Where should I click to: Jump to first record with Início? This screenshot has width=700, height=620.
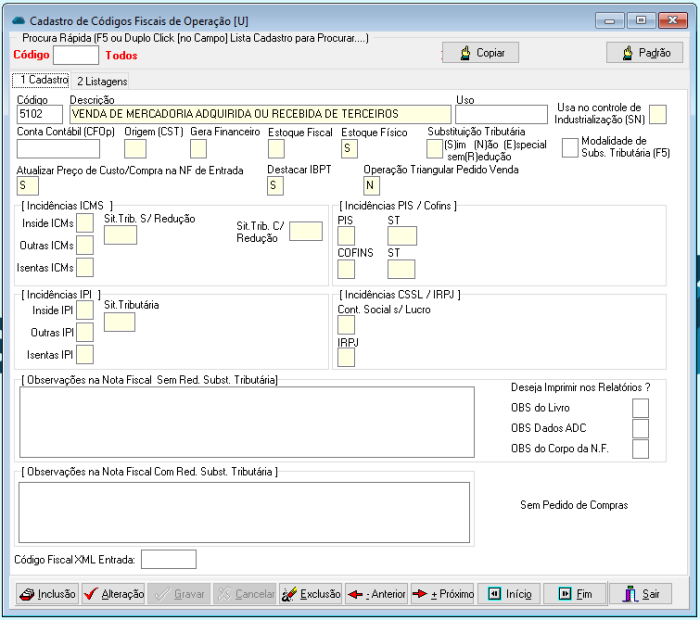point(509,594)
